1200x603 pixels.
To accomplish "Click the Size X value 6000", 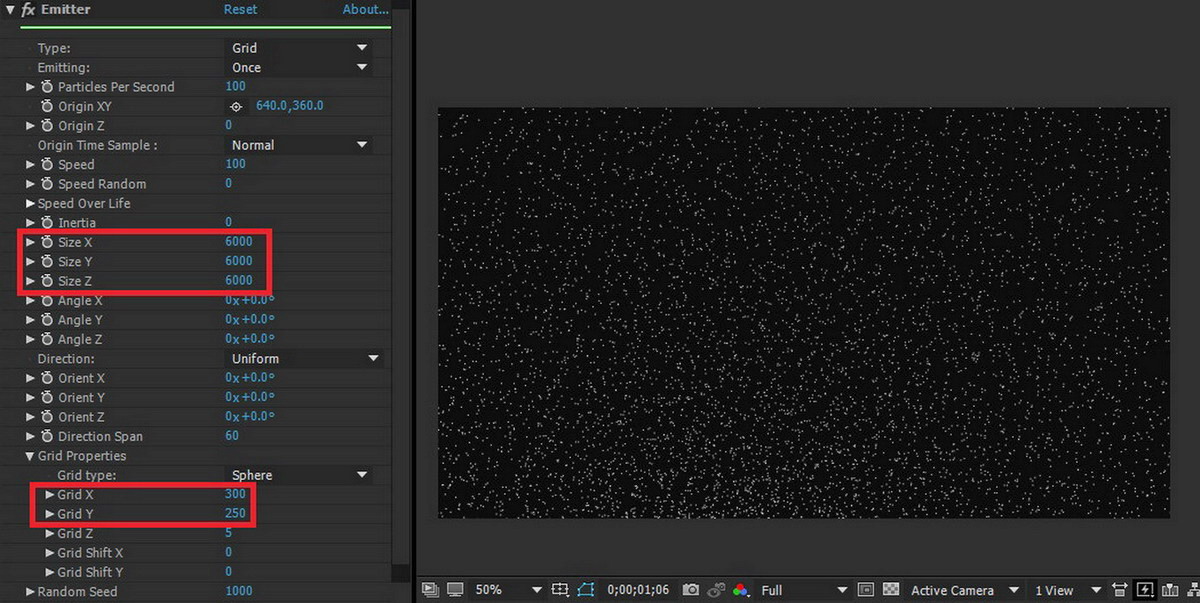I will (x=239, y=242).
